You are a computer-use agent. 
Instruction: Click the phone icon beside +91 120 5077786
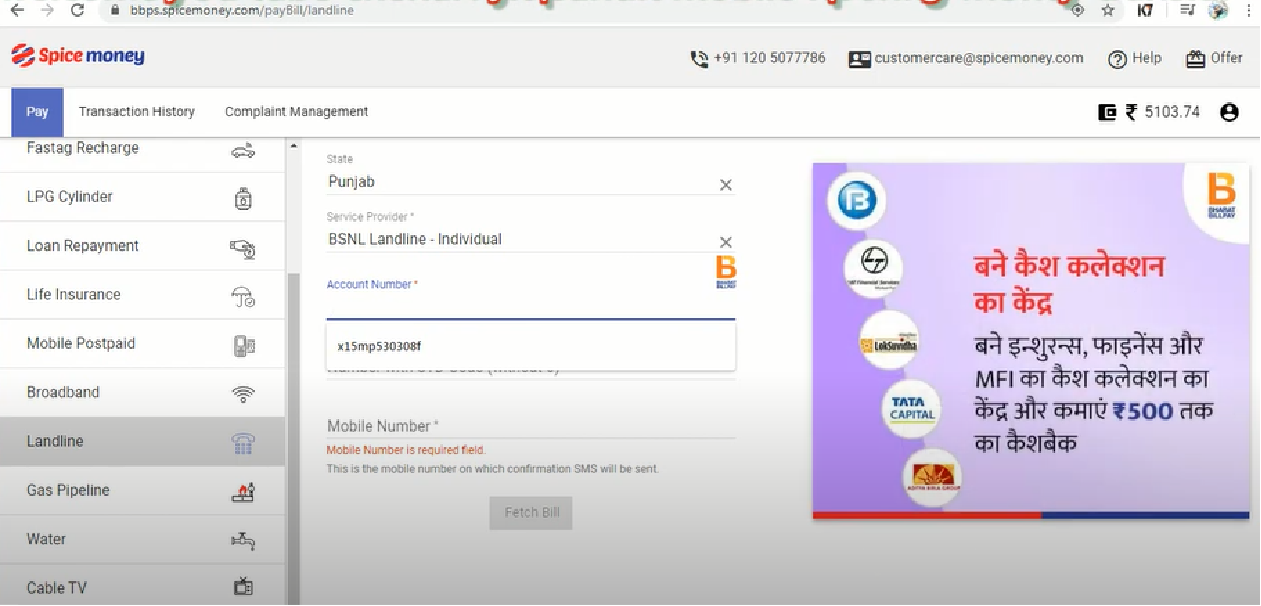pyautogui.click(x=699, y=59)
